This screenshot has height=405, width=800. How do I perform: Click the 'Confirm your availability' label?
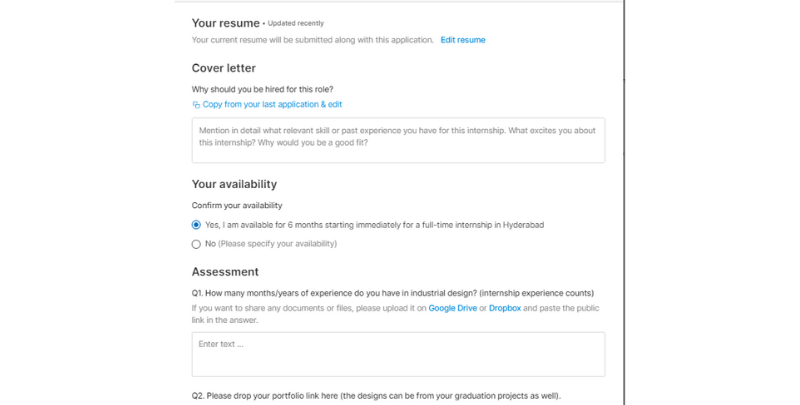(x=237, y=206)
